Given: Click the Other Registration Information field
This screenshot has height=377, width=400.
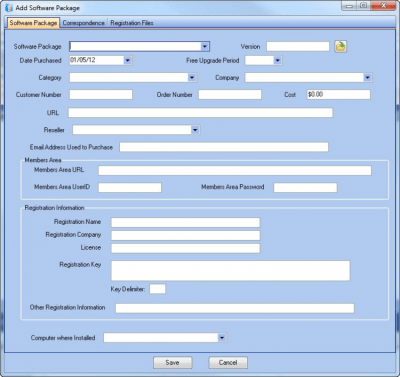Looking at the screenshot, I should coord(235,308).
